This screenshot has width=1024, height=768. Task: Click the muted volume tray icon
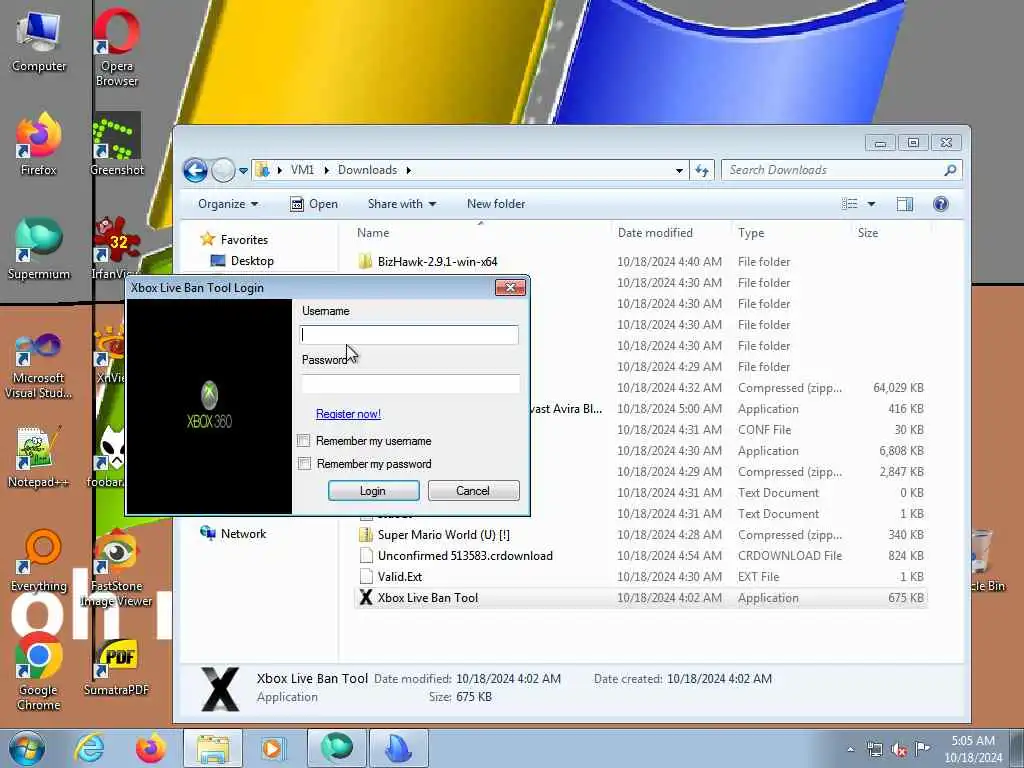(x=899, y=750)
